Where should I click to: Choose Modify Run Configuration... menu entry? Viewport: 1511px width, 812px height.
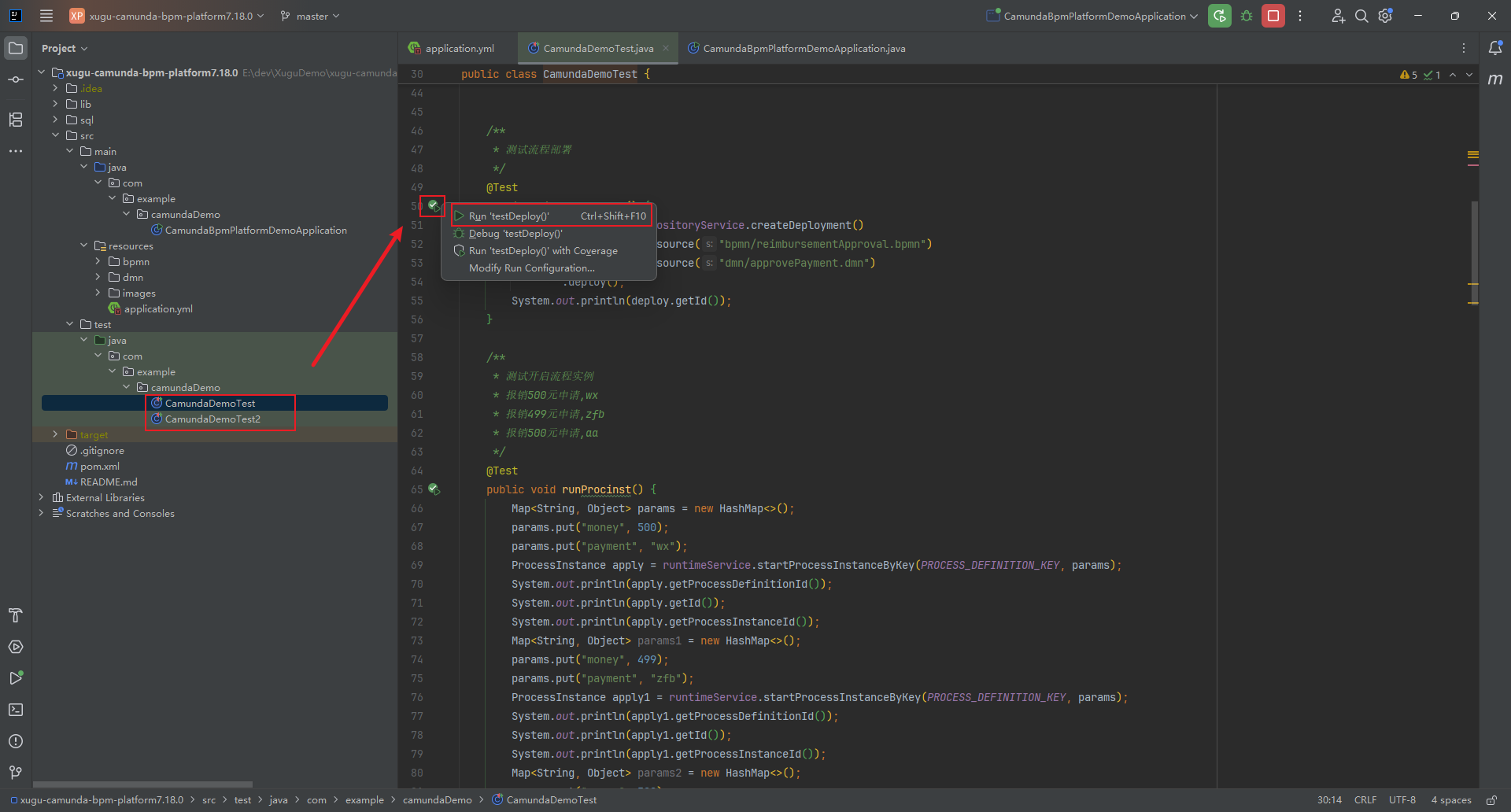pos(531,268)
